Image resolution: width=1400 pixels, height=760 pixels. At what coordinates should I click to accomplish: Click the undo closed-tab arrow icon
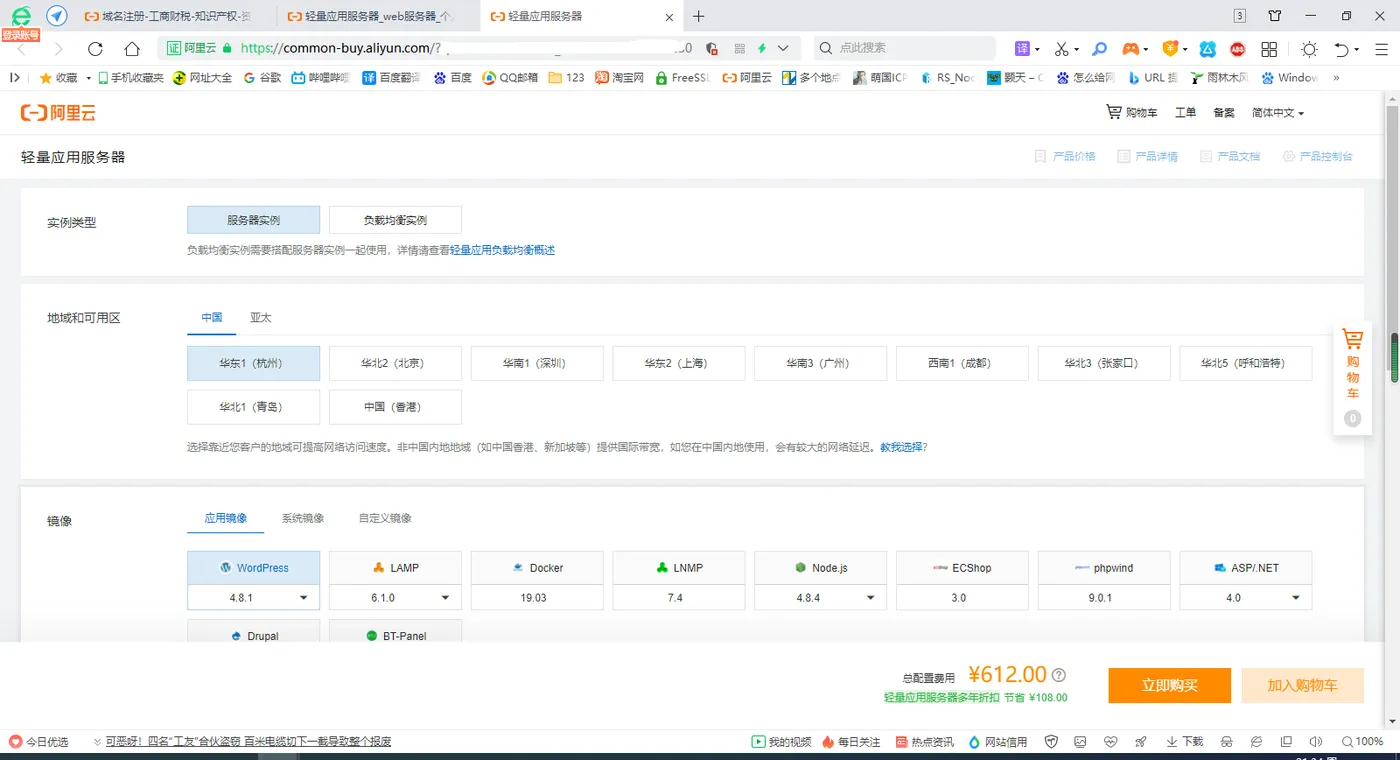[x=1343, y=48]
